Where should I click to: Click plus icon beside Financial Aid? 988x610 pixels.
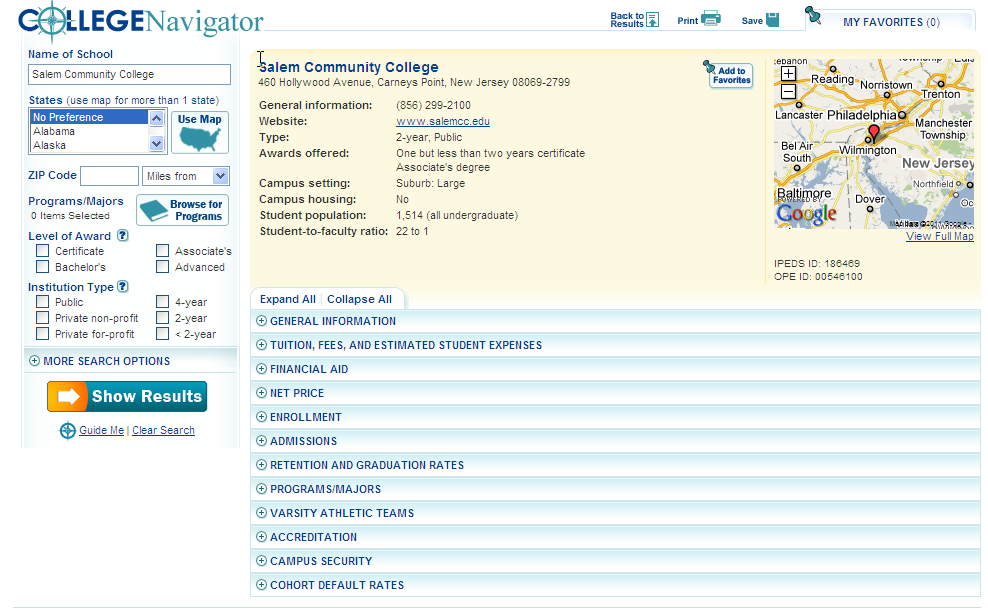(x=261, y=369)
